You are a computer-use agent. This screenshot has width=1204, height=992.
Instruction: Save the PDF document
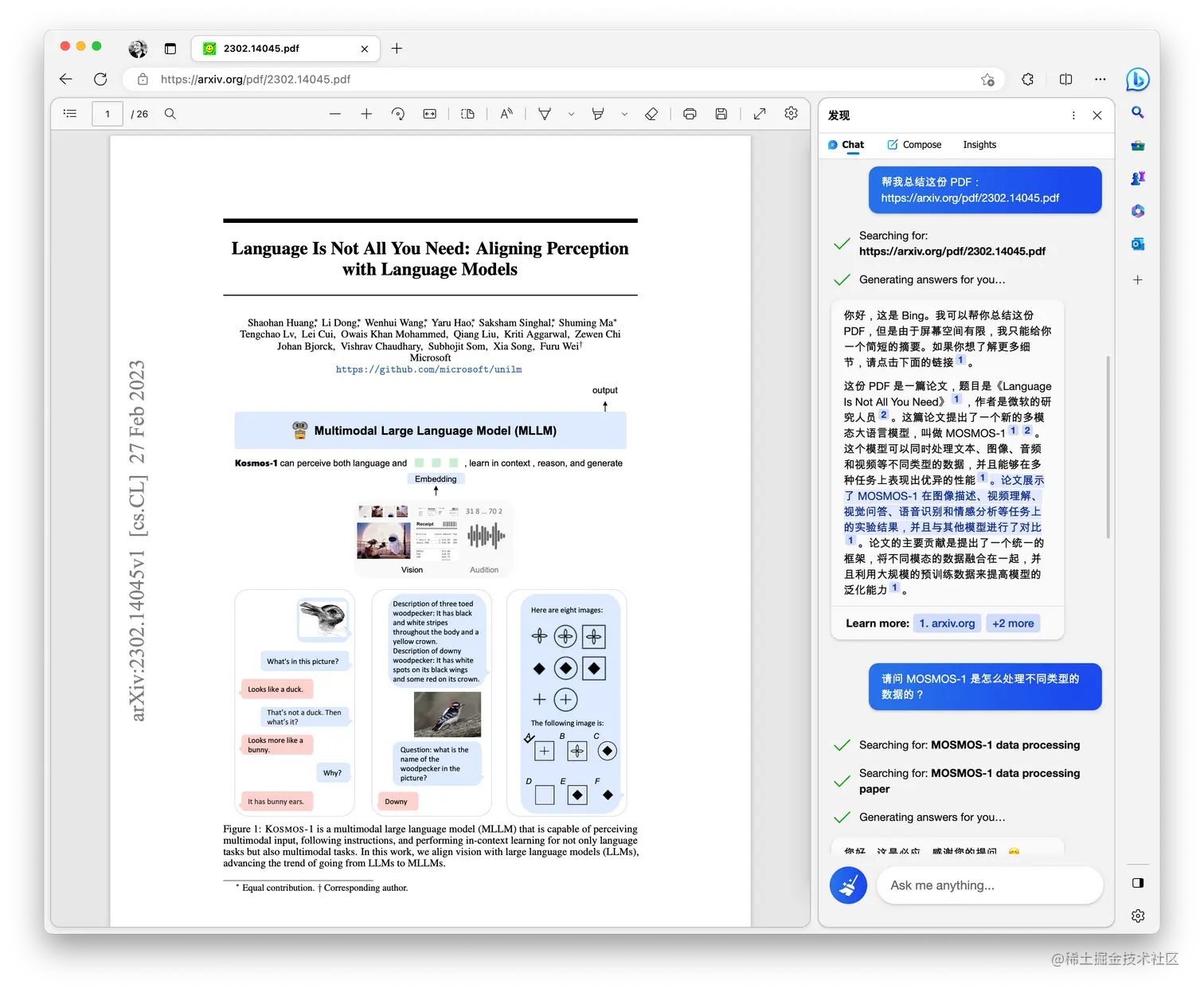click(721, 114)
